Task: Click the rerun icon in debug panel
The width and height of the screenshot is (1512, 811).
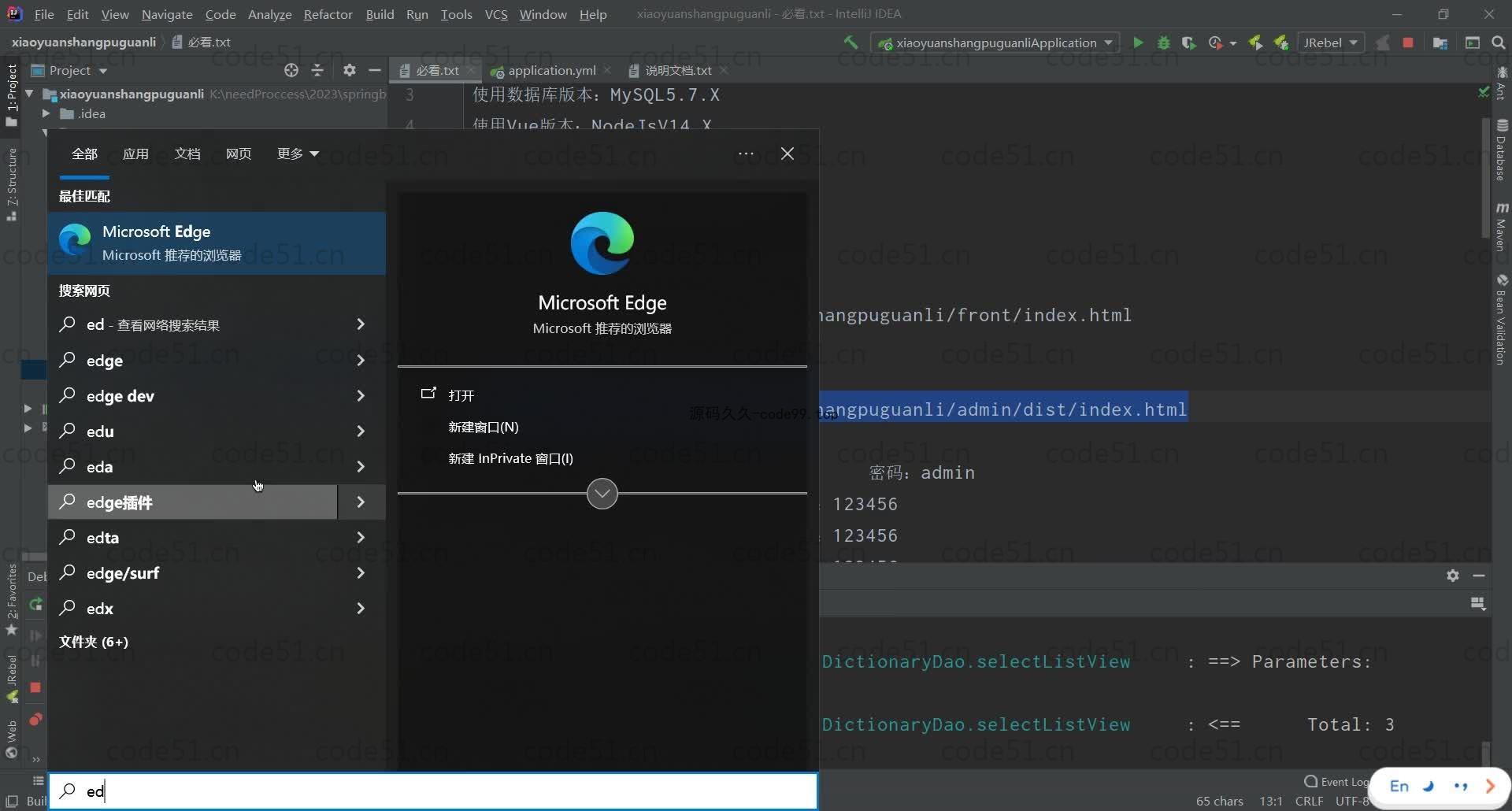Action: pyautogui.click(x=35, y=604)
